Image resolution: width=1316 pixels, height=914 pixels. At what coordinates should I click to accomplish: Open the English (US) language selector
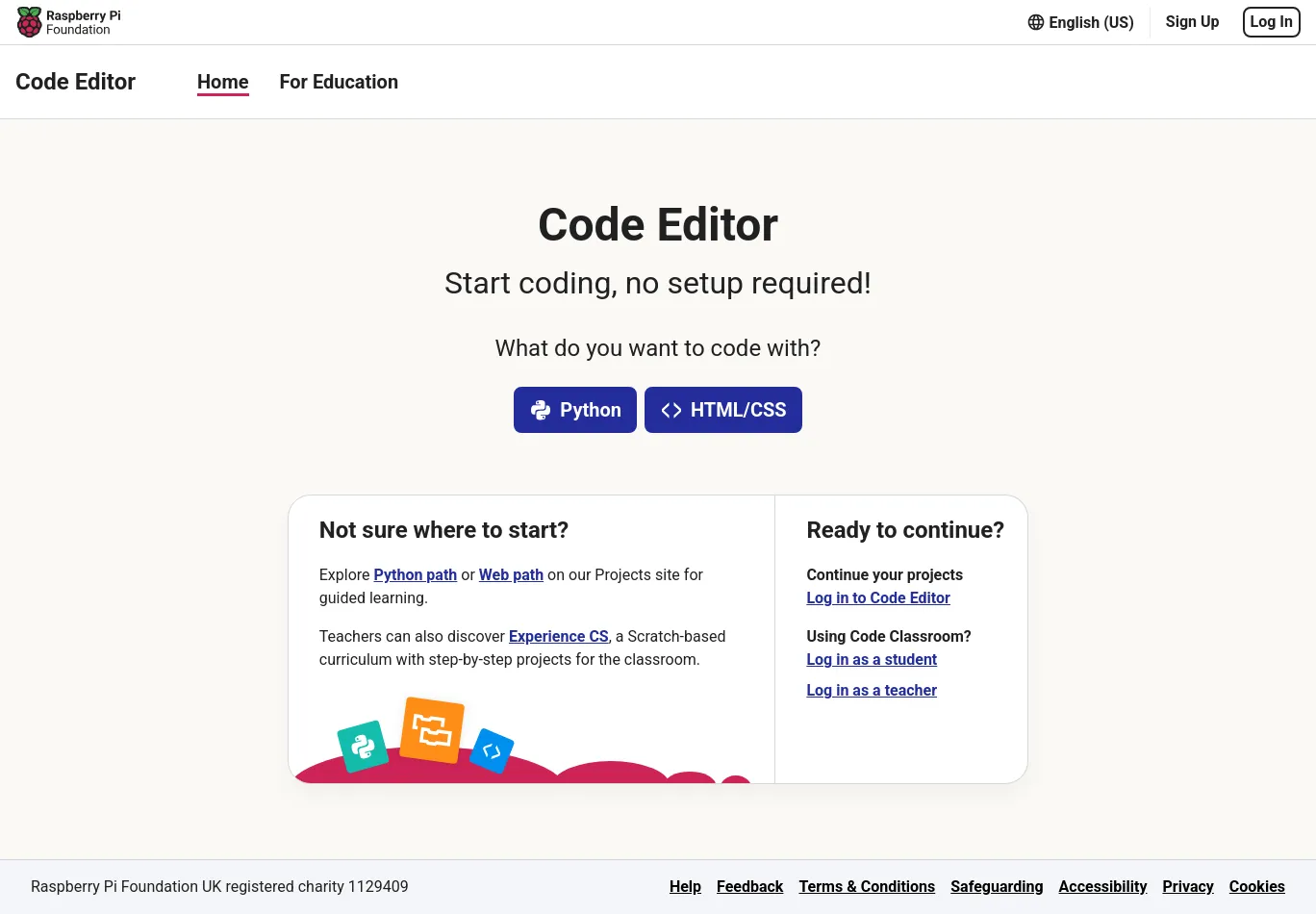(x=1081, y=22)
